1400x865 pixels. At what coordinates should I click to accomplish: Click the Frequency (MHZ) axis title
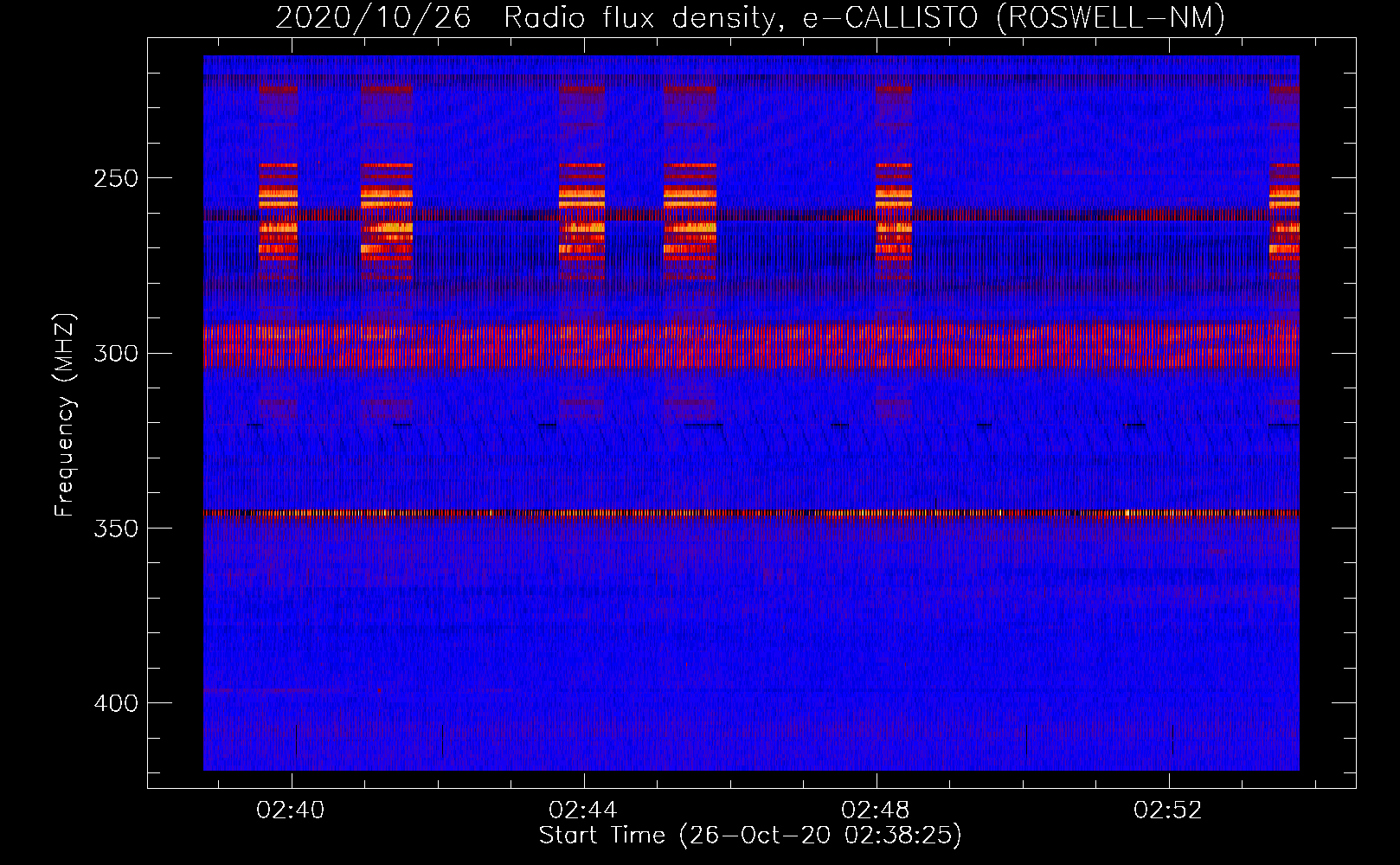coord(65,415)
